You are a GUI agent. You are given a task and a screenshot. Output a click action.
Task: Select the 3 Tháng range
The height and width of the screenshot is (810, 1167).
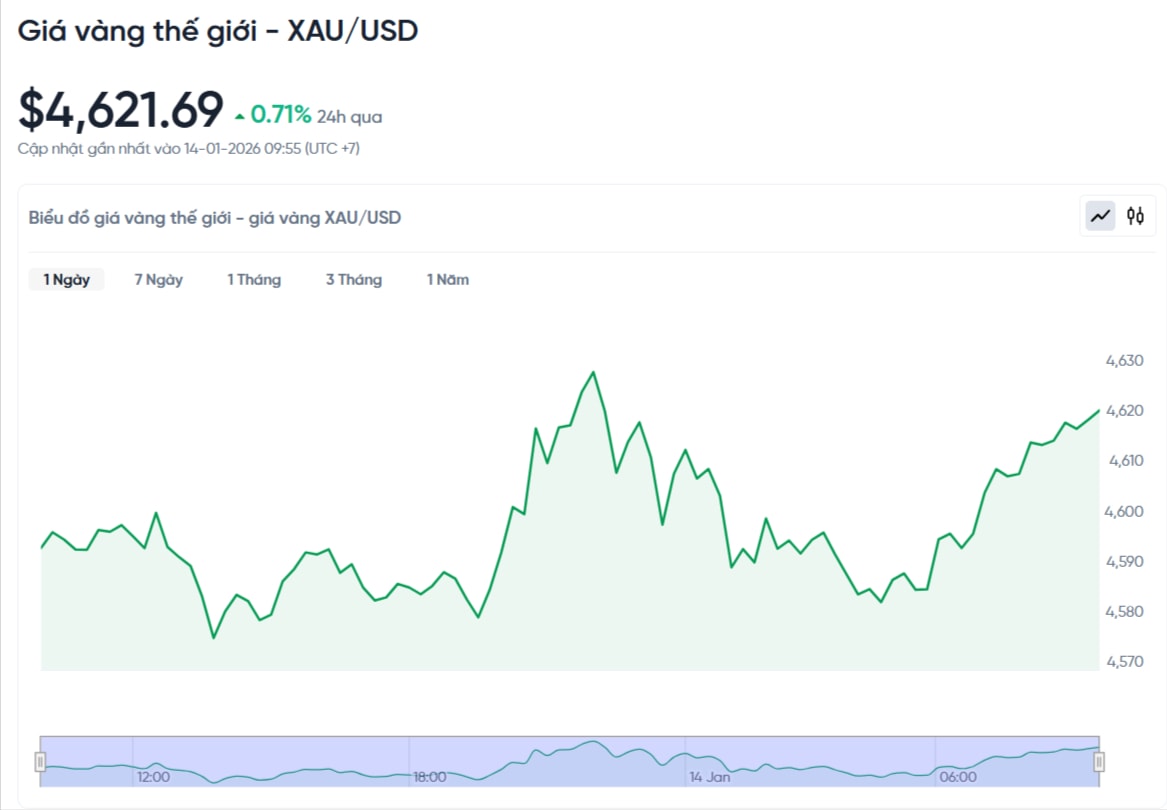tap(353, 280)
